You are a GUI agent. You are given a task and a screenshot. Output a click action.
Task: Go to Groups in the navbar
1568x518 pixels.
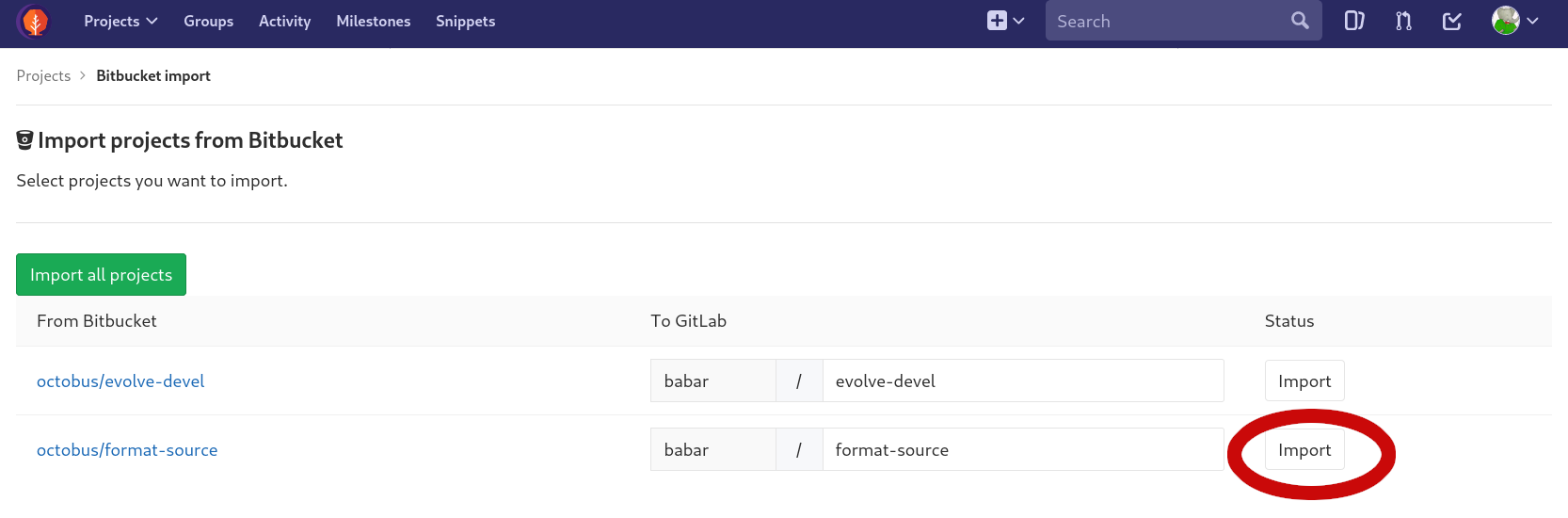pyautogui.click(x=208, y=21)
